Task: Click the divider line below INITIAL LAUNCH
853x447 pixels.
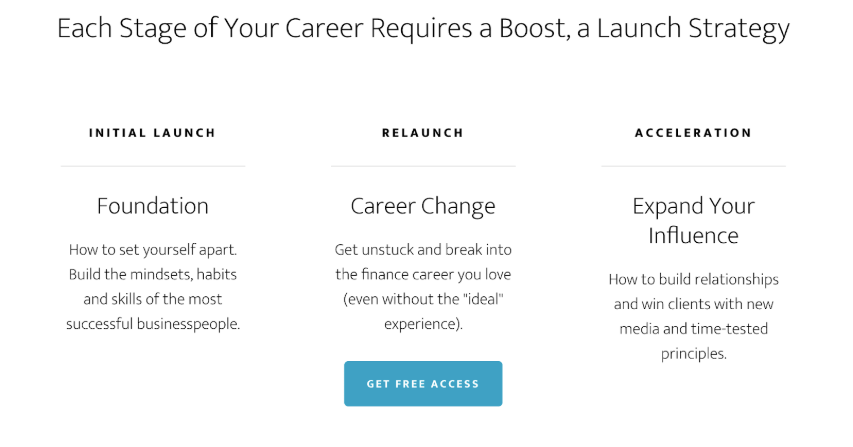Action: (153, 166)
